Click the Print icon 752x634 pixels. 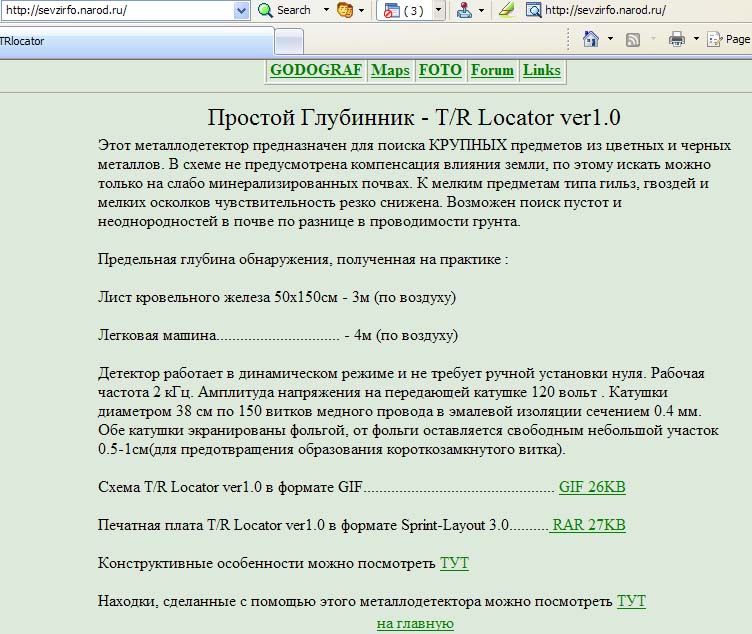coord(677,39)
